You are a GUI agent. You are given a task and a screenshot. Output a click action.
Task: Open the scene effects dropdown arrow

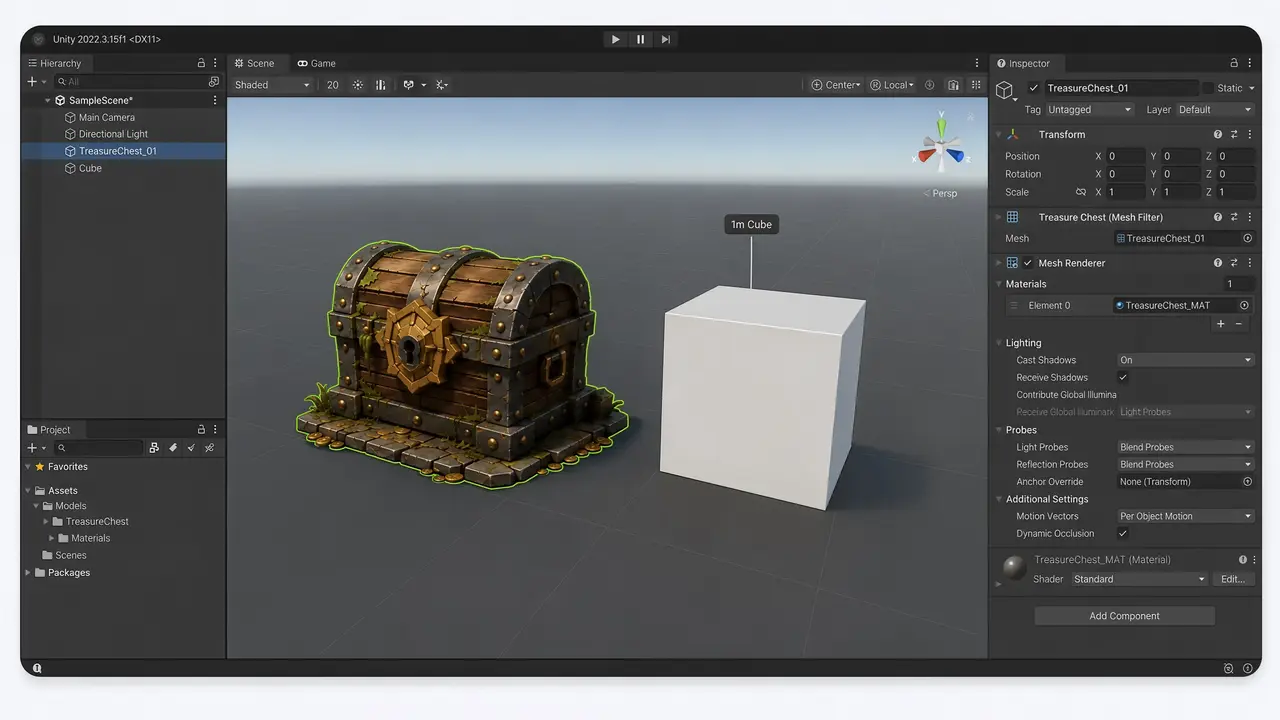423,85
